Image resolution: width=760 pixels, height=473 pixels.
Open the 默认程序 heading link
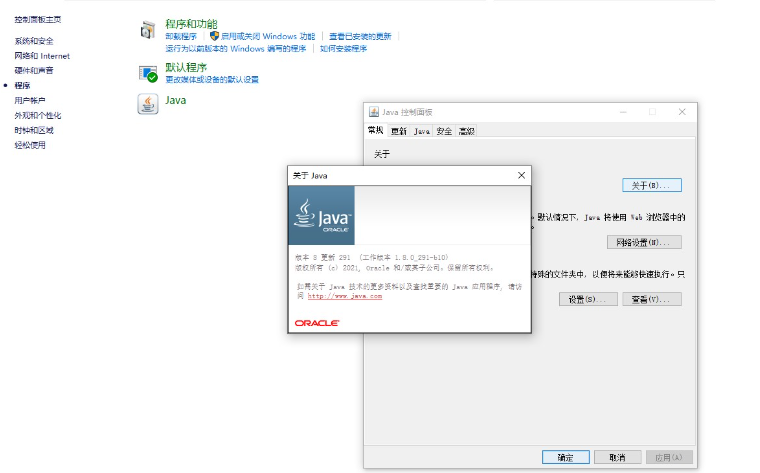(186, 67)
